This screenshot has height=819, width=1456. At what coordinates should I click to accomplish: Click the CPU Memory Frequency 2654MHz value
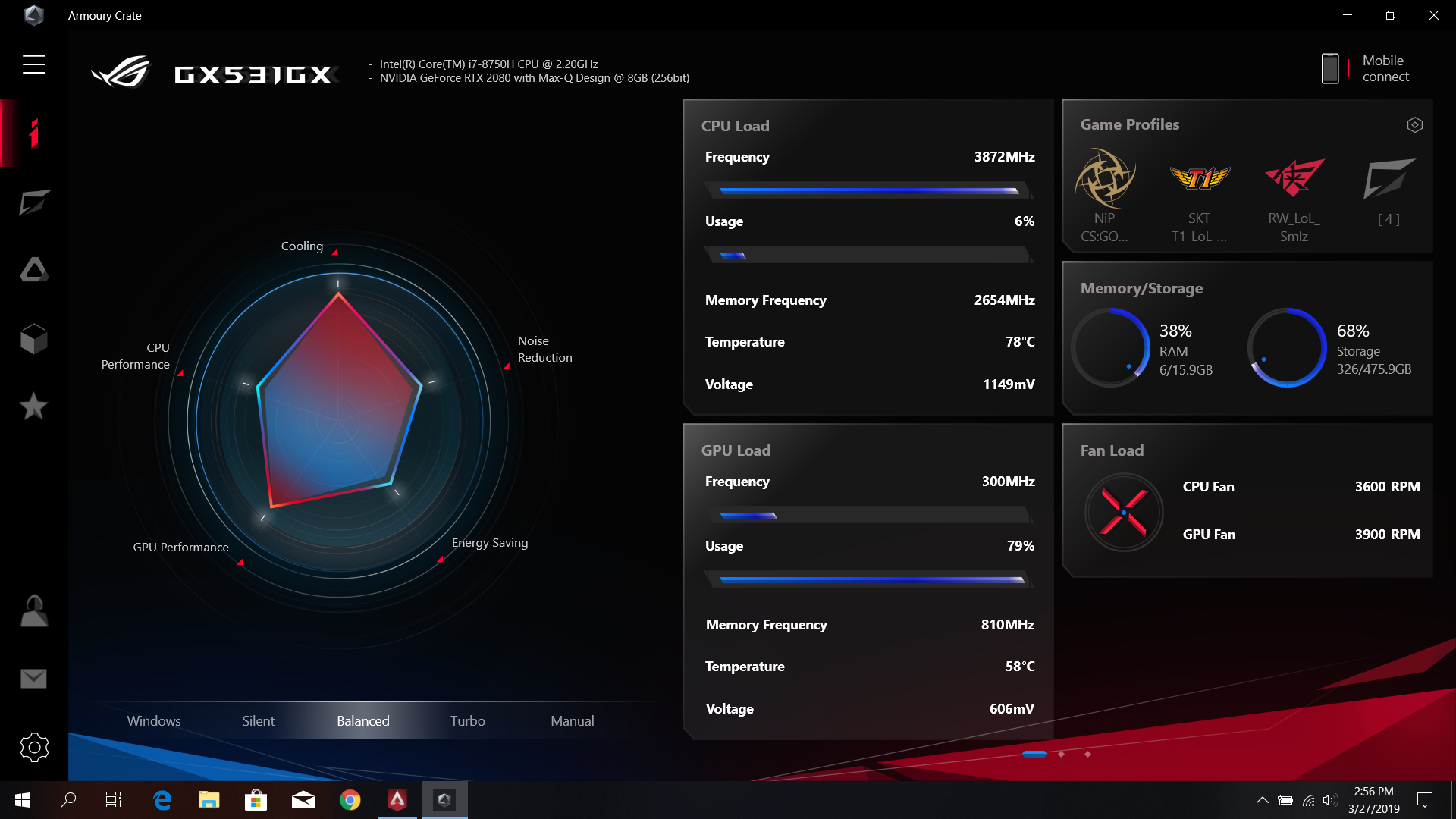pyautogui.click(x=1004, y=300)
